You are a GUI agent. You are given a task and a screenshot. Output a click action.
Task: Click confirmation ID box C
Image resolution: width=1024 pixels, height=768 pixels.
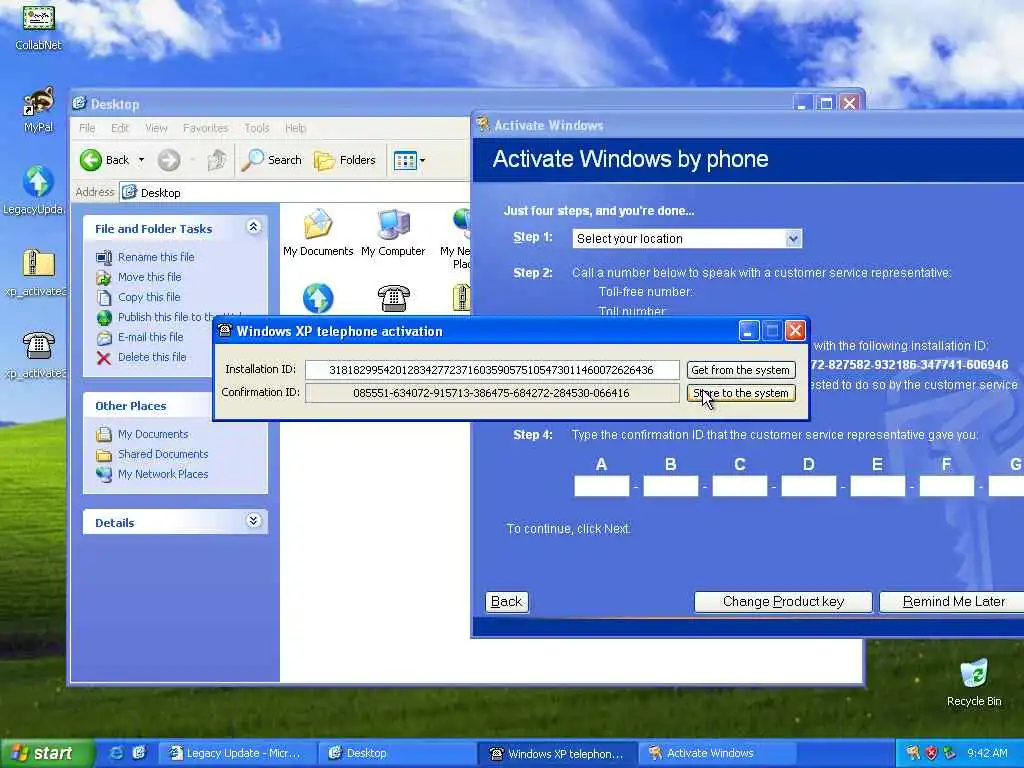(740, 486)
